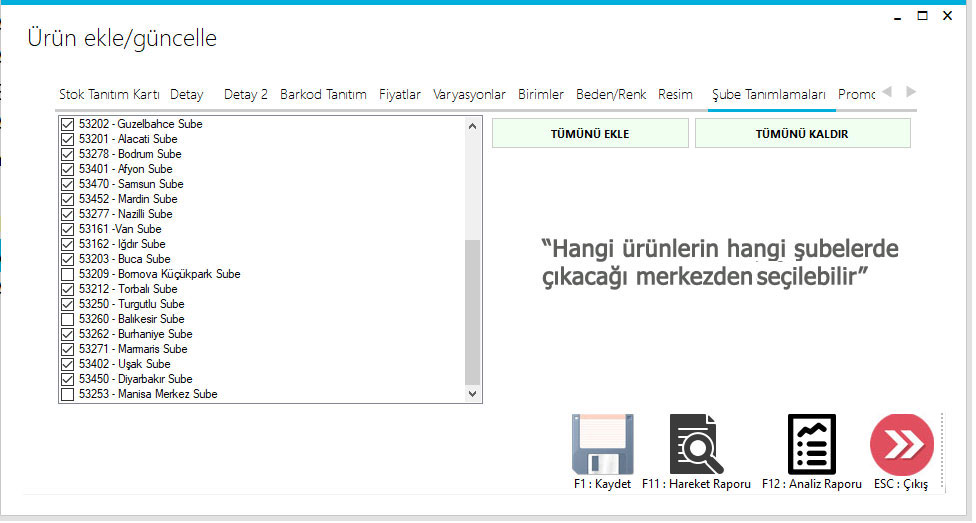Click the F1 : Kaydet label text
The image size is (976, 523).
click(x=603, y=484)
